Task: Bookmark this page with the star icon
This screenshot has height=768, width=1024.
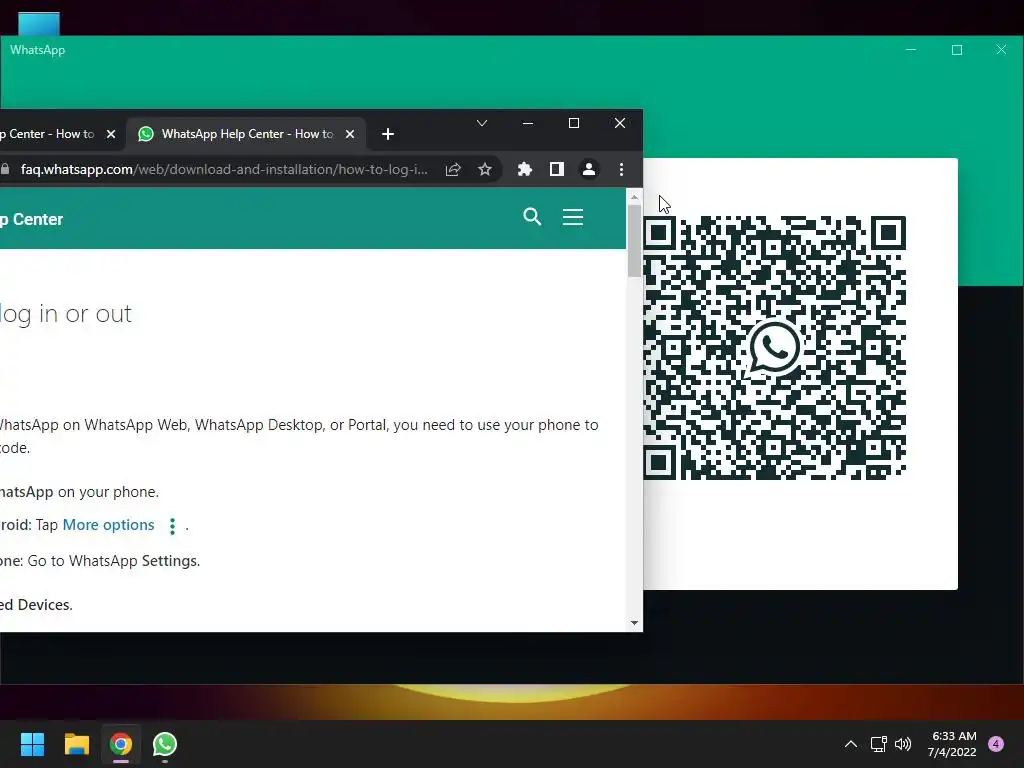Action: click(485, 170)
